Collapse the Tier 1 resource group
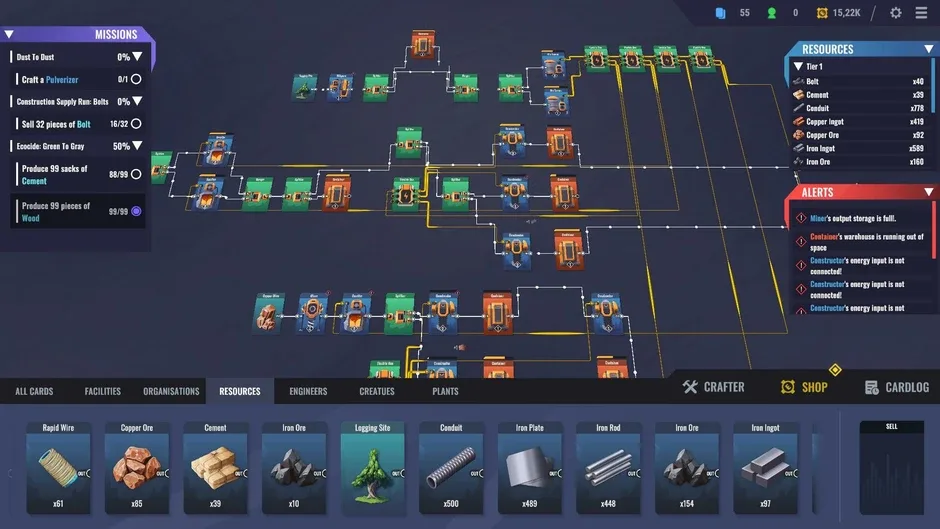 coord(799,67)
